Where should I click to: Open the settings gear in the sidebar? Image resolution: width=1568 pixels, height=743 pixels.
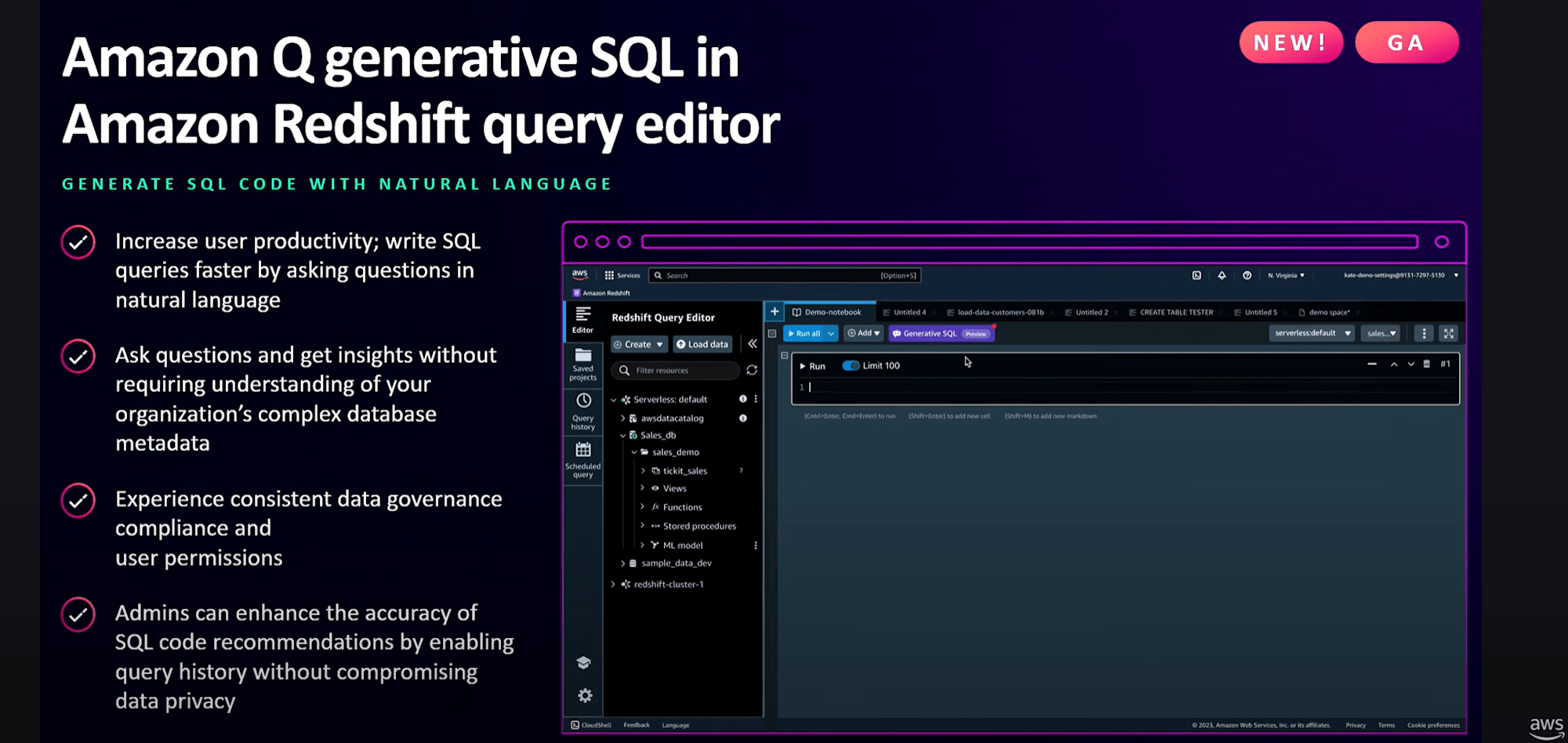(x=585, y=695)
